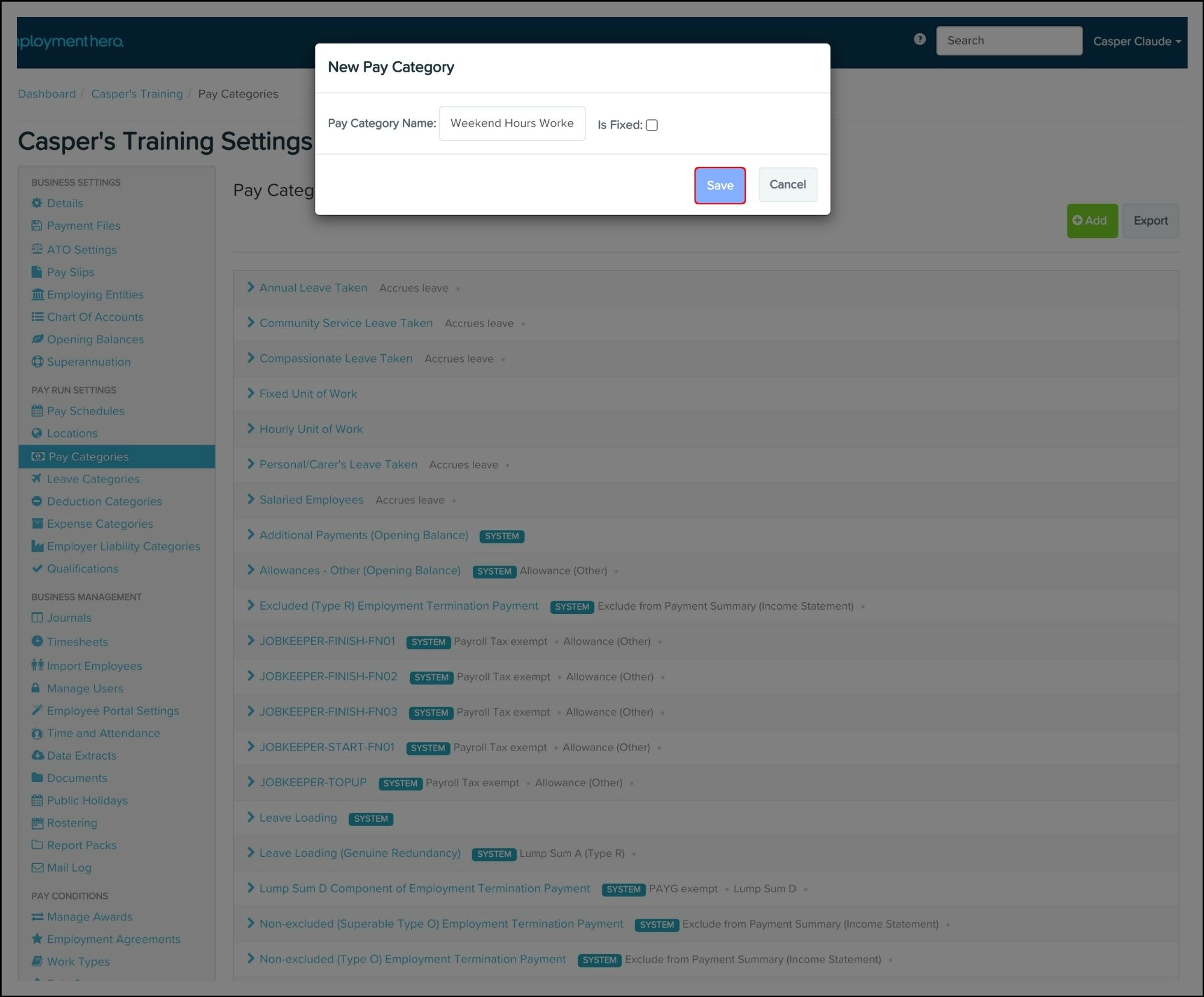Cancel the New Pay Category dialog
1204x997 pixels.
point(787,184)
